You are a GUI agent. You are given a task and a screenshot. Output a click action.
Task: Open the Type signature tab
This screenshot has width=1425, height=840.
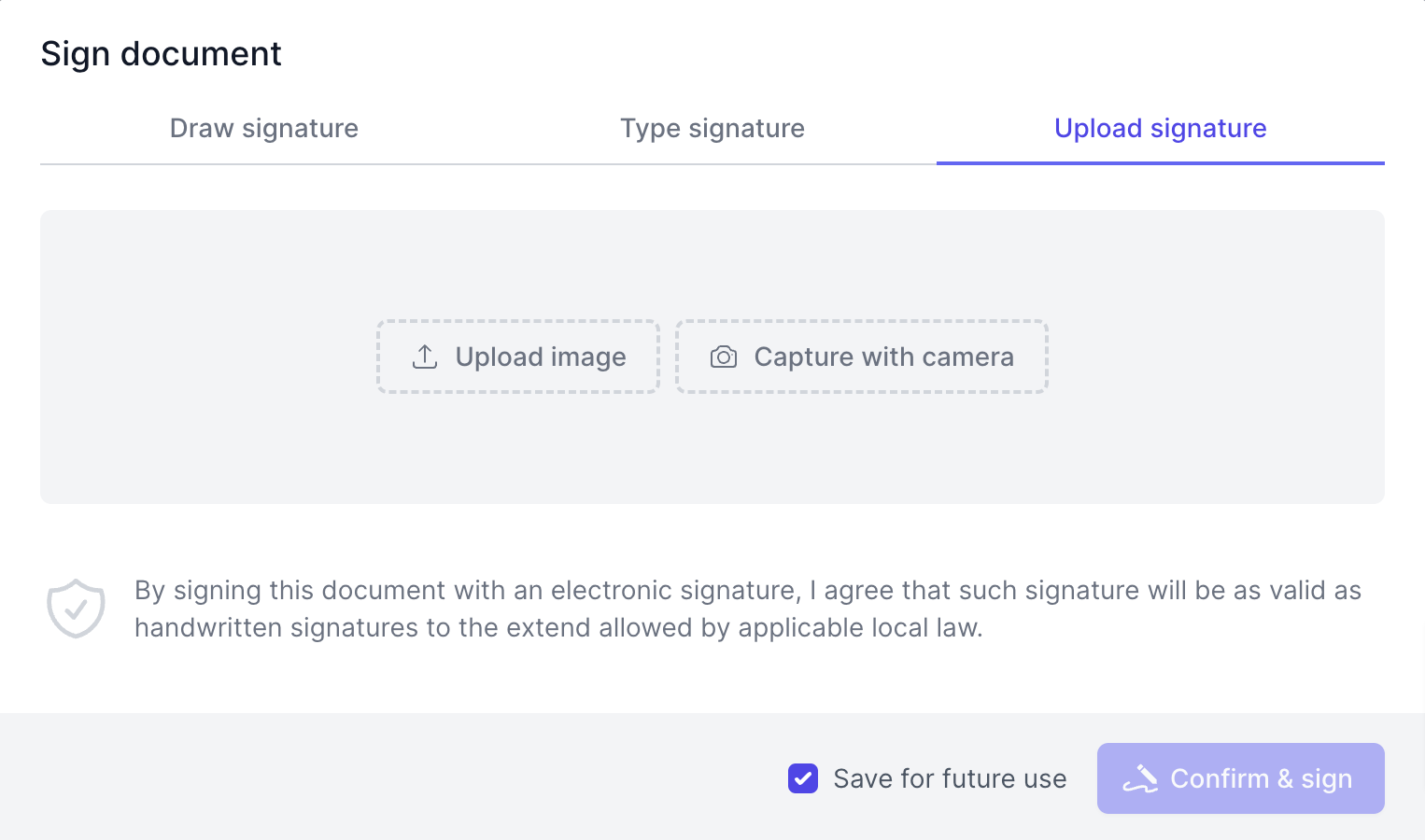coord(712,128)
